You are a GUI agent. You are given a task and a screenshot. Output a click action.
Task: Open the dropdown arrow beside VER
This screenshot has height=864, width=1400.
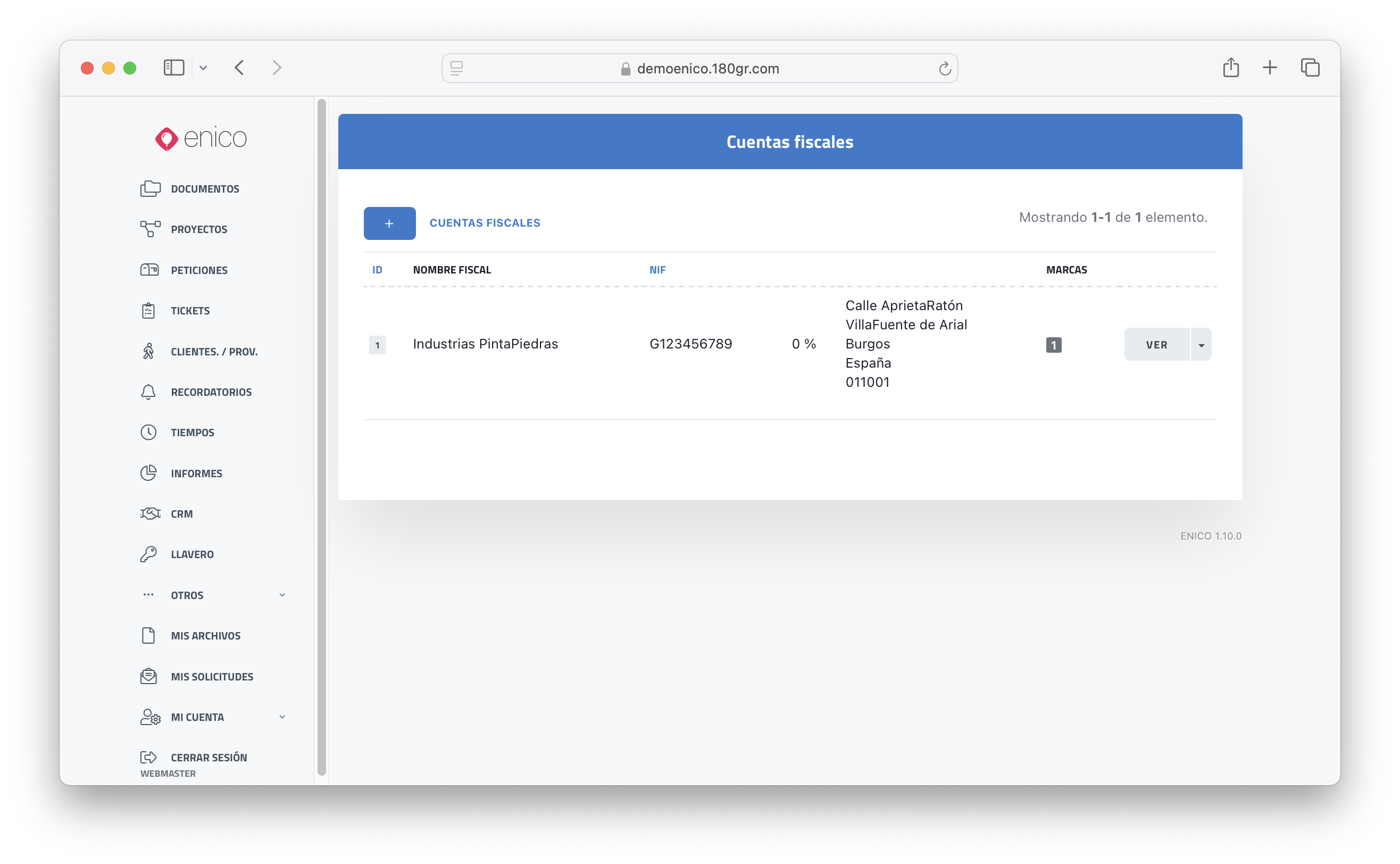click(1201, 345)
